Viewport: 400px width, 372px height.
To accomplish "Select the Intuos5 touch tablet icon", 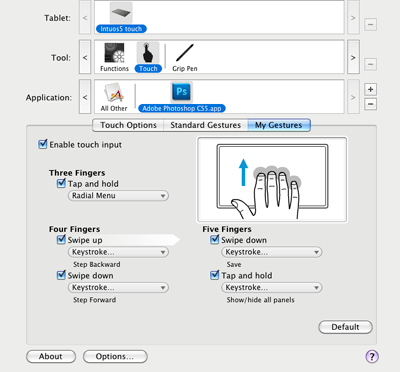I will [x=121, y=13].
